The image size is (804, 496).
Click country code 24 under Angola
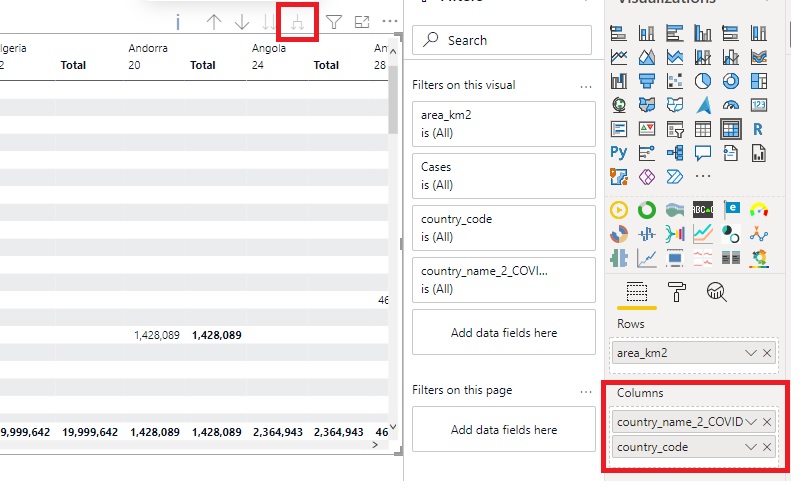point(257,65)
